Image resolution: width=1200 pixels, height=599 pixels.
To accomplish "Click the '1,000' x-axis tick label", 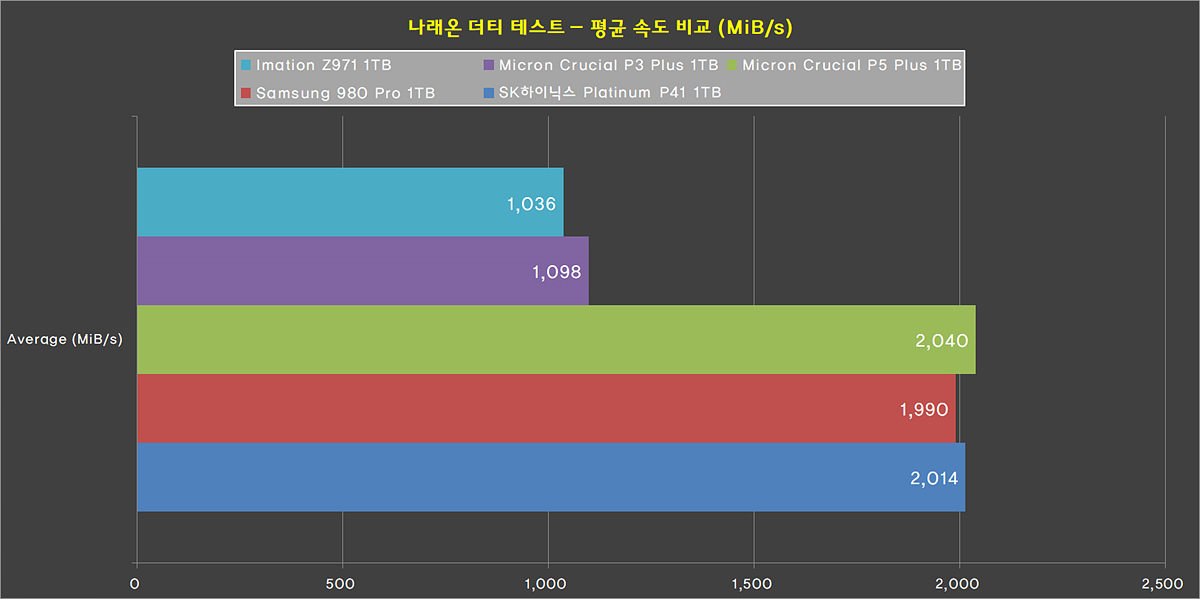I will [548, 582].
